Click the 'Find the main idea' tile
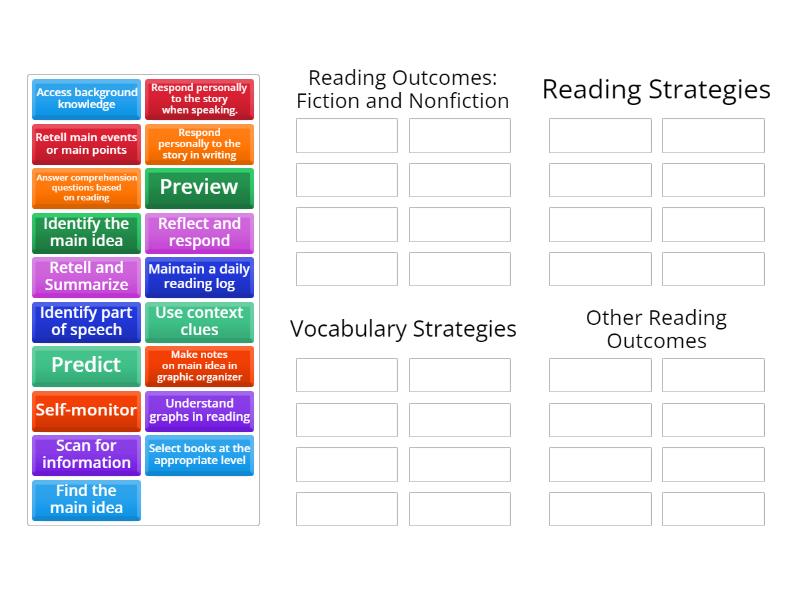This screenshot has width=800, height=600. (x=86, y=499)
